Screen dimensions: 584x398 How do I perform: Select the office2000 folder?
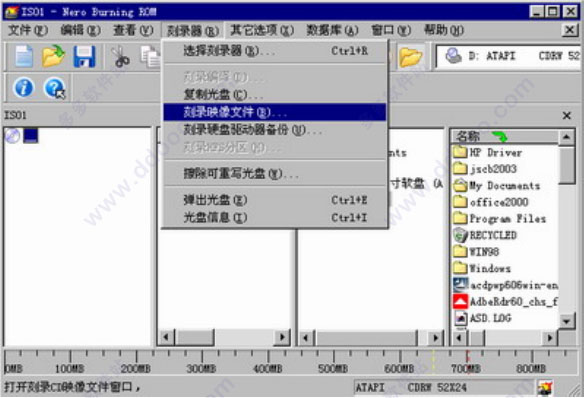[x=491, y=202]
